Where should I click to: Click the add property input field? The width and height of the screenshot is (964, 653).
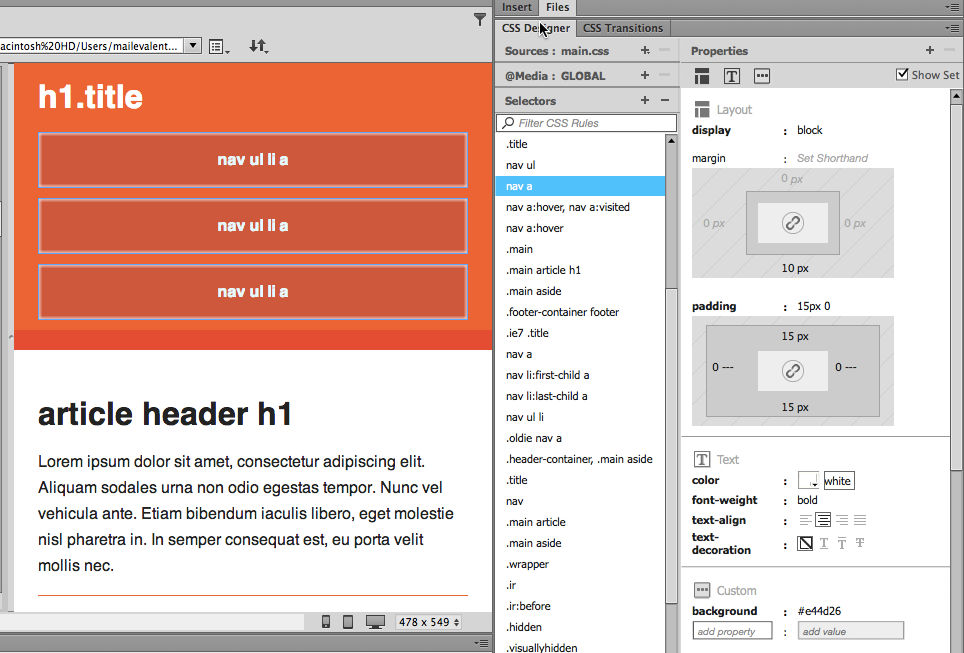point(732,631)
